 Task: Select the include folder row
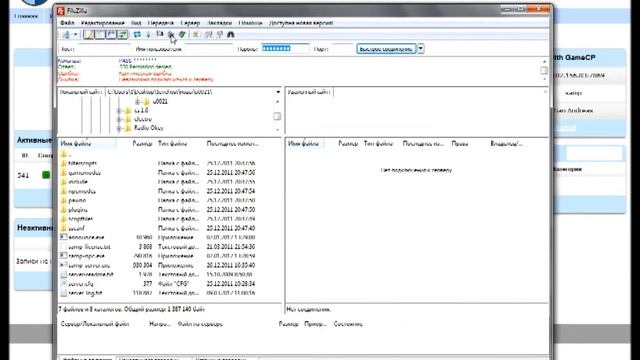pyautogui.click(x=169, y=182)
